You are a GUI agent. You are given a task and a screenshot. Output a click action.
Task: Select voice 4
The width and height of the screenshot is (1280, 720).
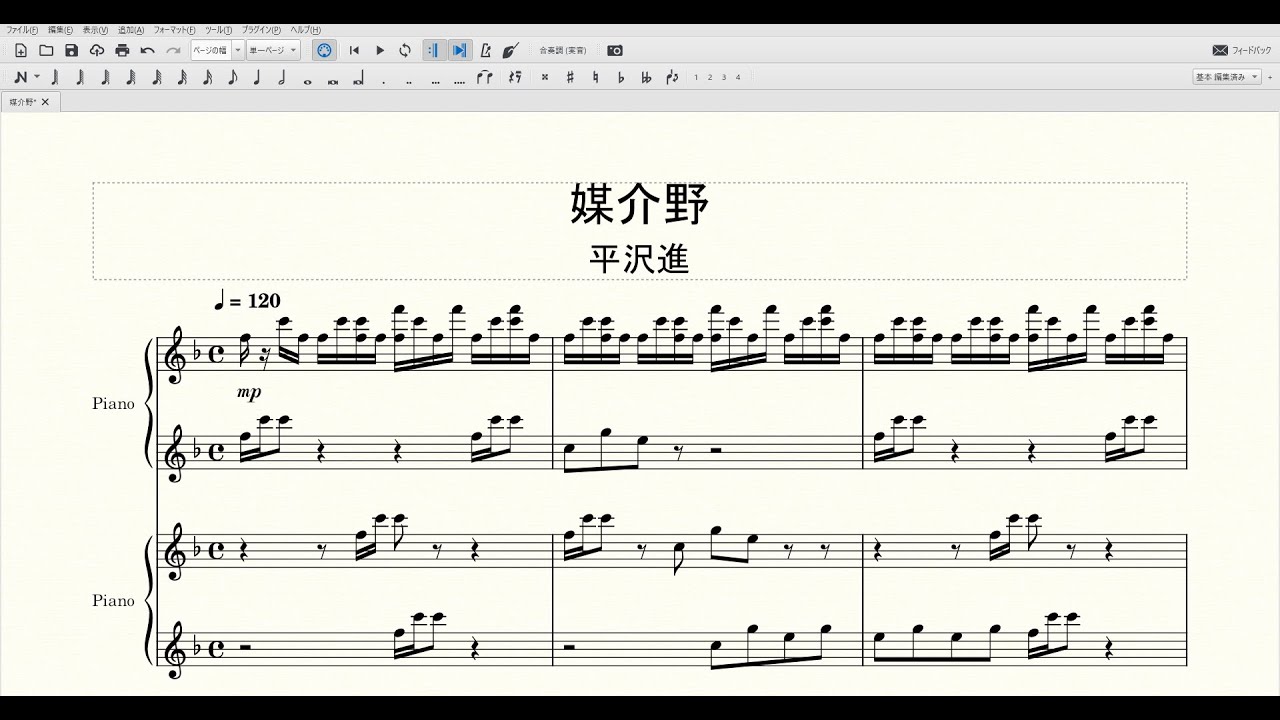738,77
